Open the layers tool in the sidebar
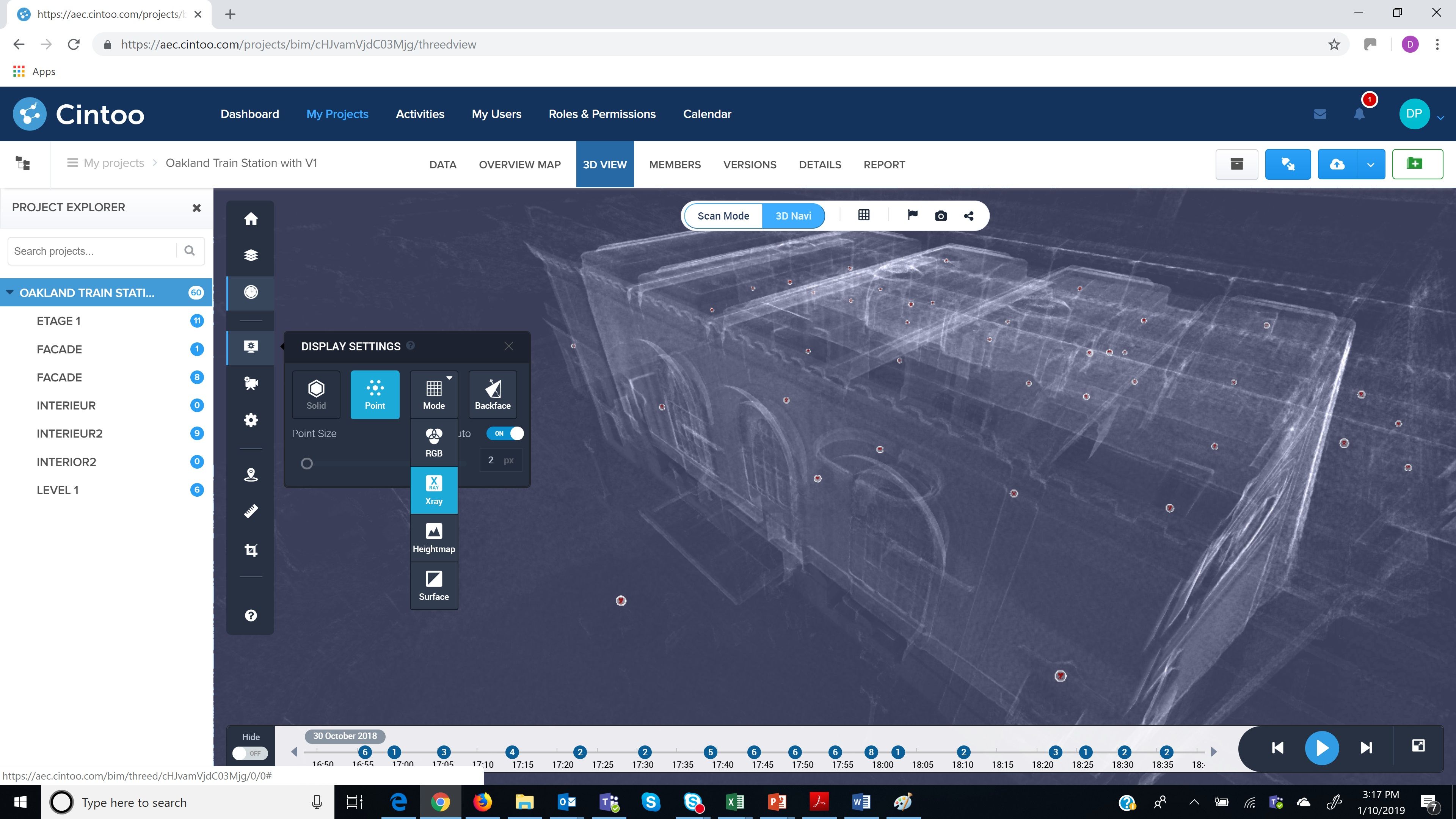 [250, 256]
